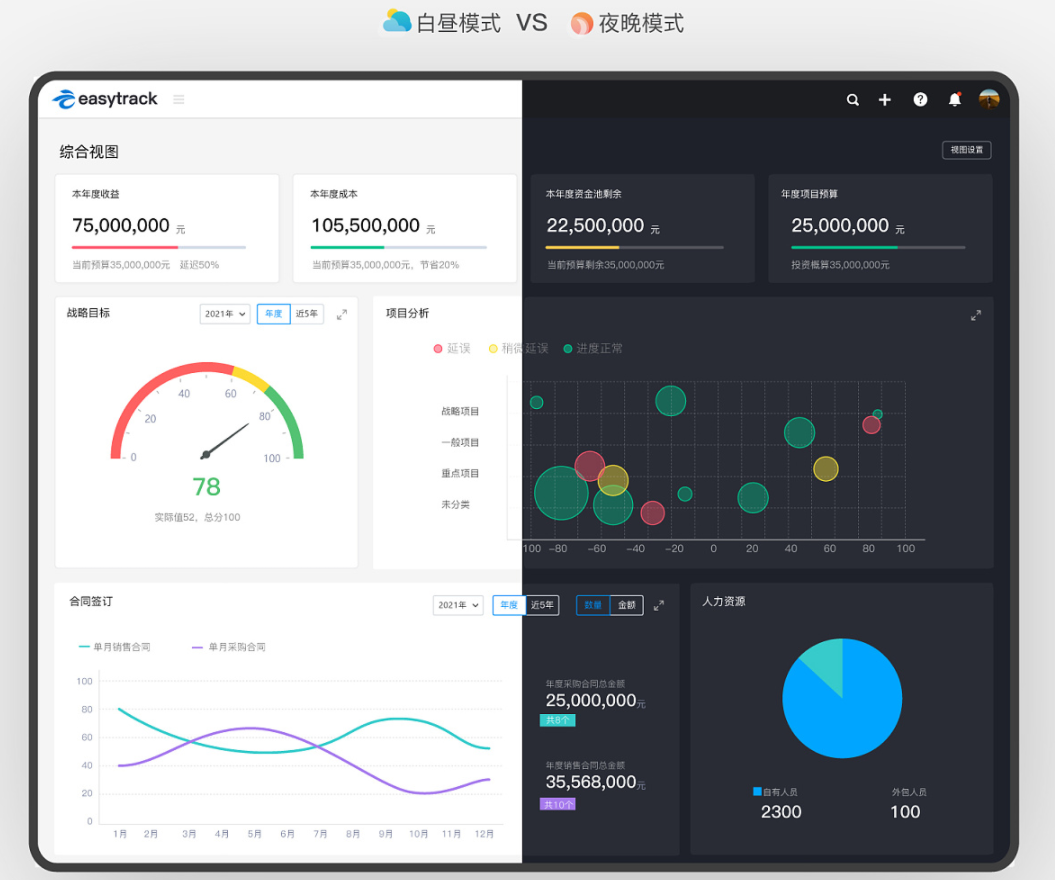This screenshot has height=880, width=1055.
Task: Click the gauge needle pointer
Action: pyautogui.click(x=225, y=441)
